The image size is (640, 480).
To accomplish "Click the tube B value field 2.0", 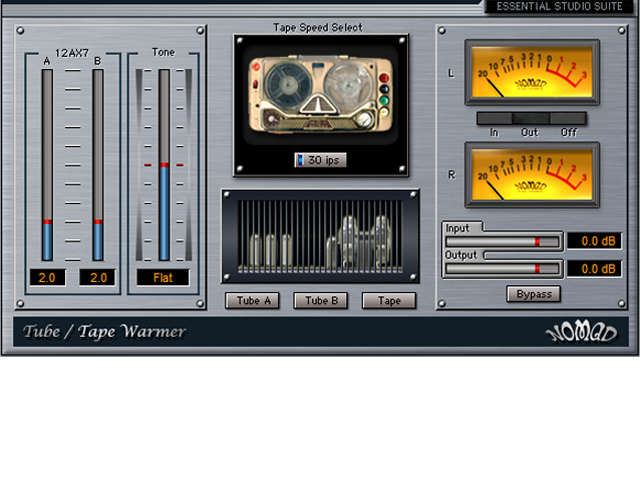I will (x=98, y=278).
